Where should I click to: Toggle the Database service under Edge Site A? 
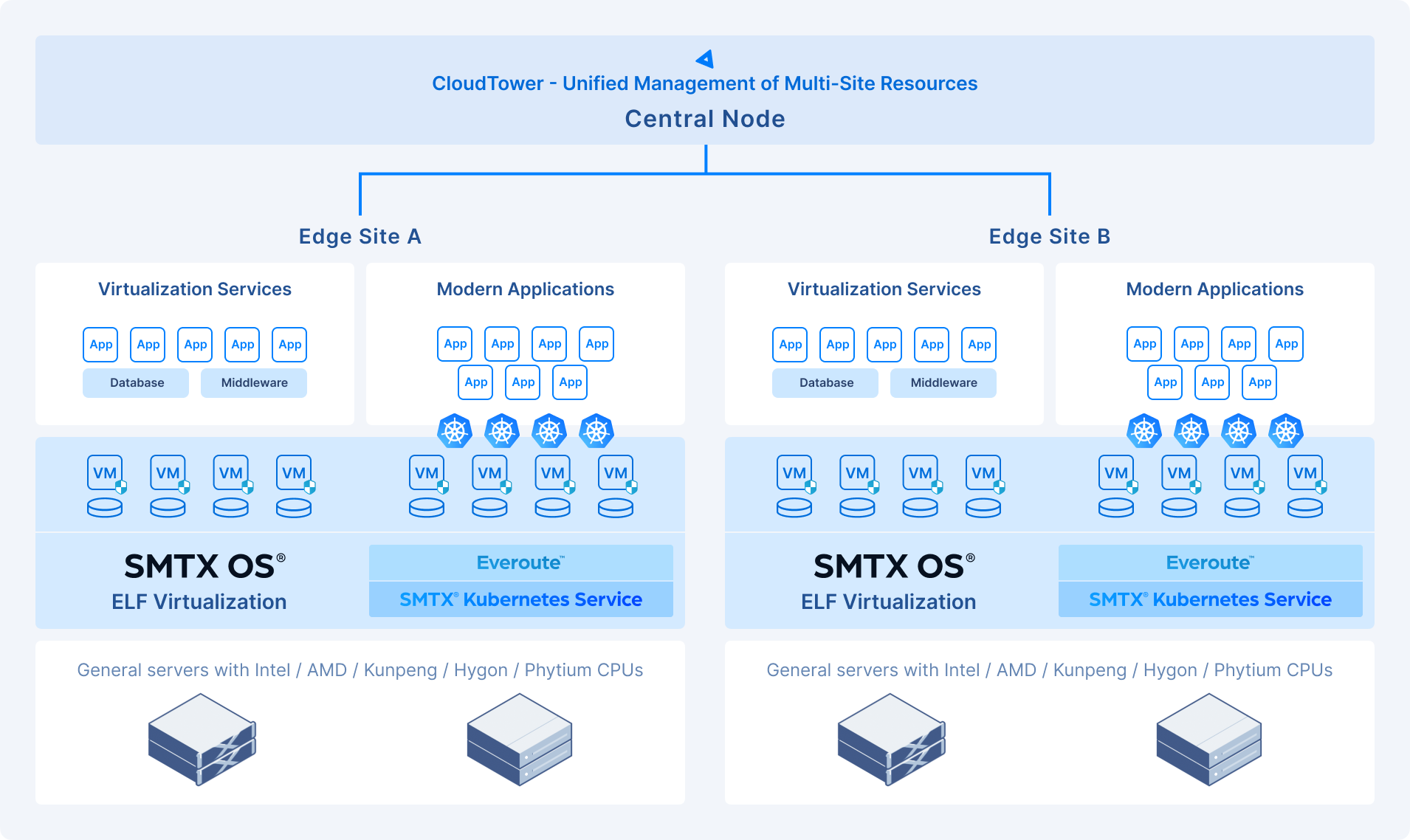point(135,382)
